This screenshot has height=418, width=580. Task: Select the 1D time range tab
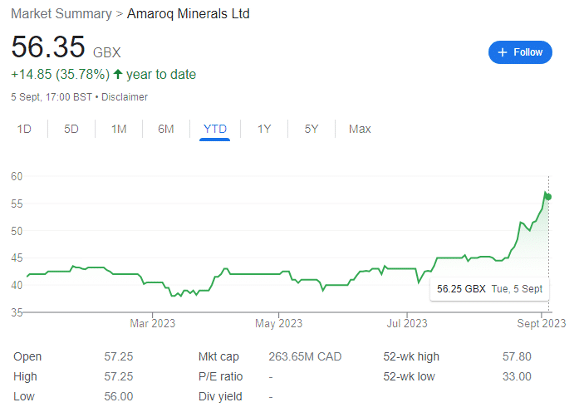pos(24,129)
